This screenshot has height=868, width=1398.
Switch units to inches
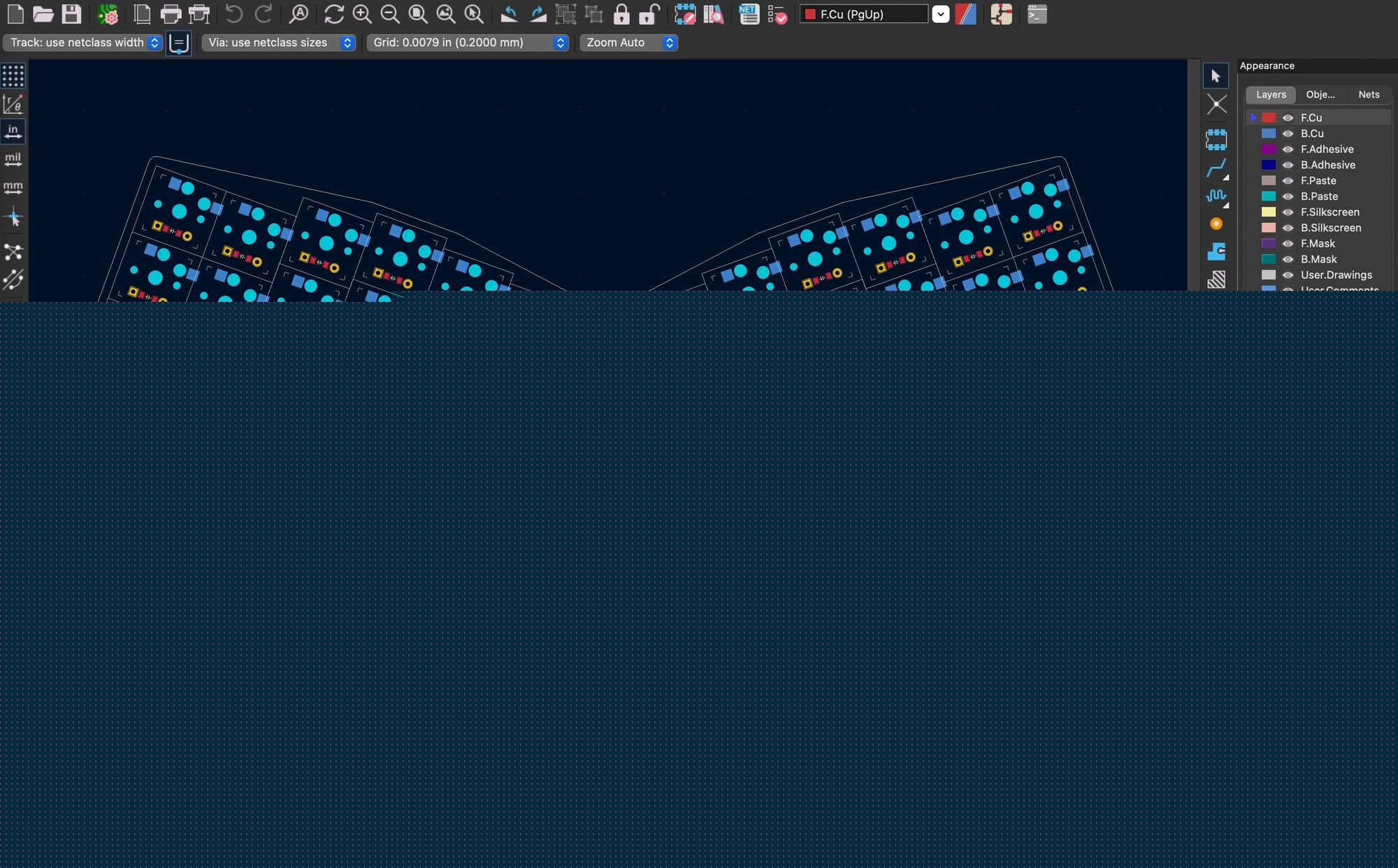pos(13,131)
